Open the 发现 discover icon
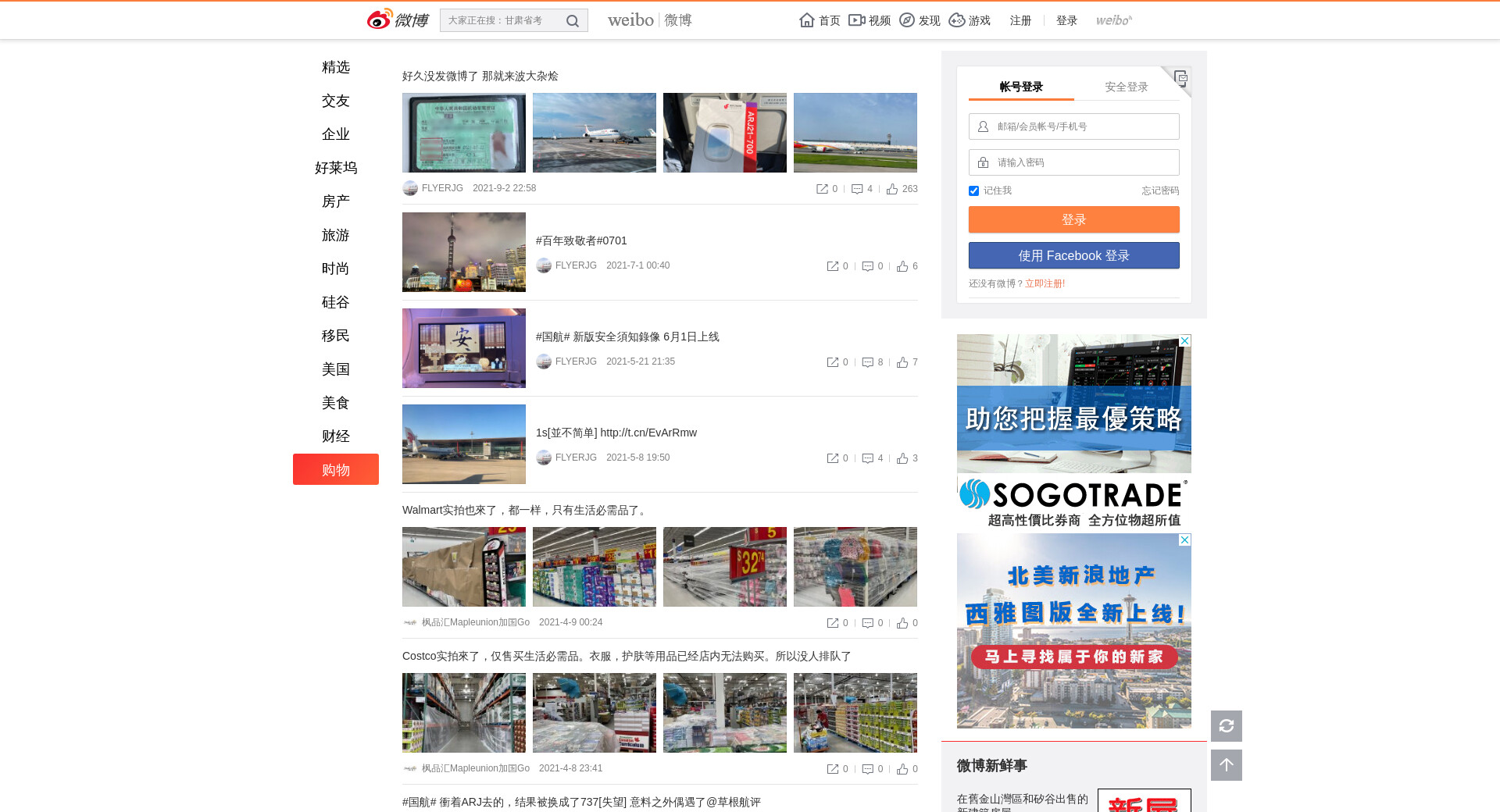 pos(907,20)
